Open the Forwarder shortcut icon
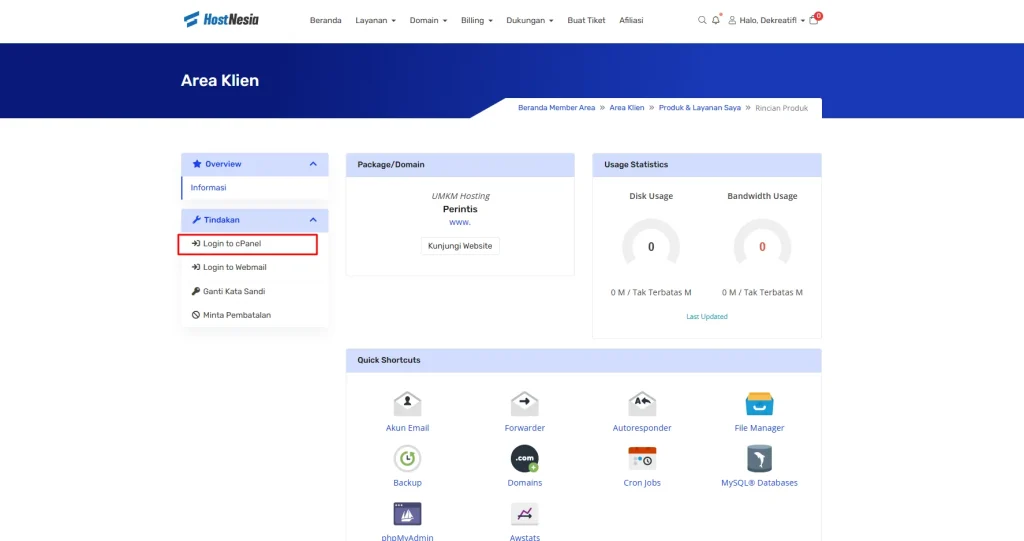The width and height of the screenshot is (1024, 541). [524, 404]
